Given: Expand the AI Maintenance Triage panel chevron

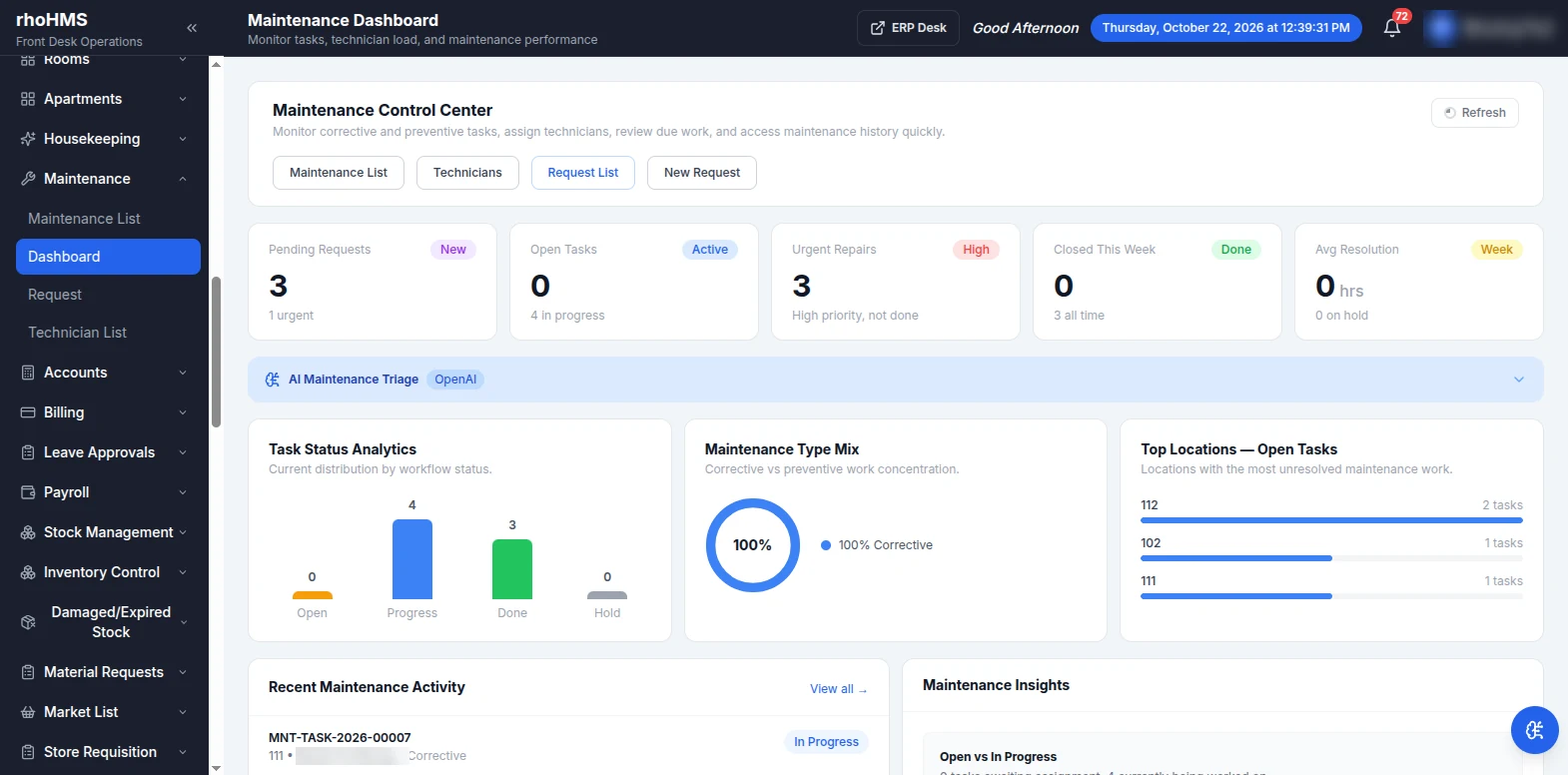Looking at the screenshot, I should coord(1519,380).
